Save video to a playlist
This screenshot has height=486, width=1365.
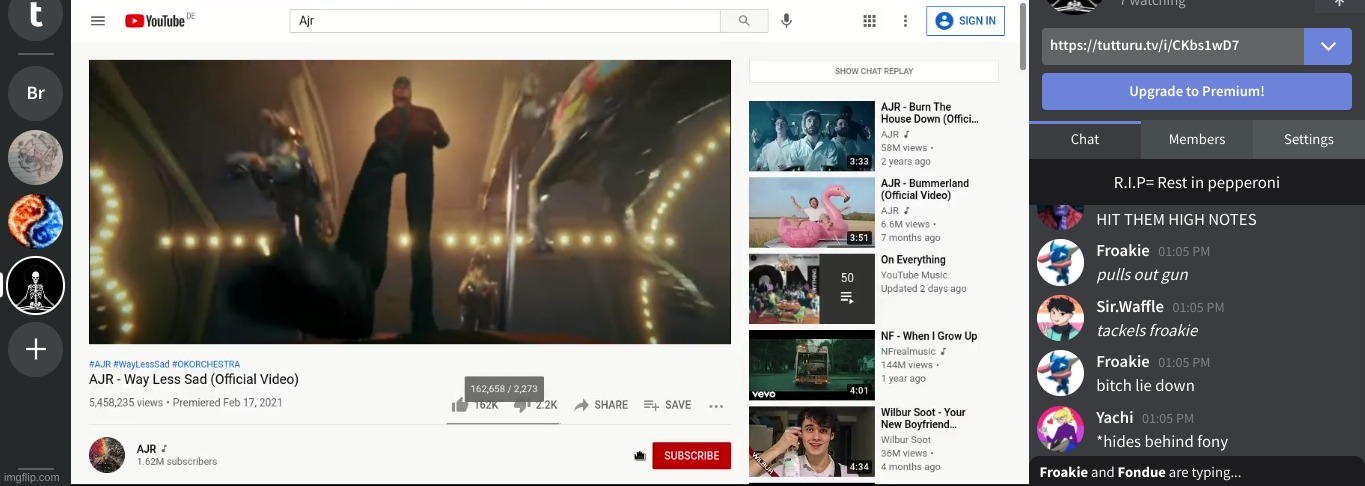(x=667, y=405)
